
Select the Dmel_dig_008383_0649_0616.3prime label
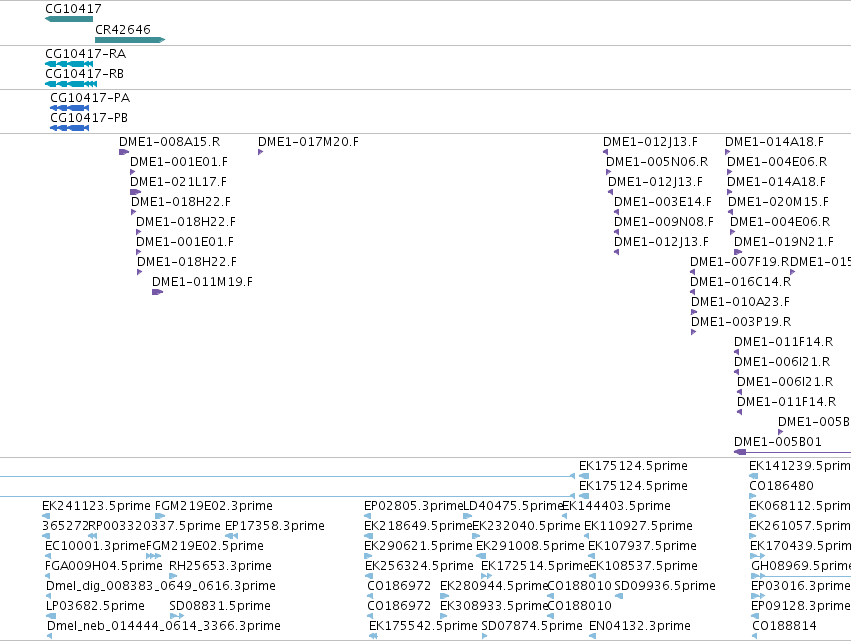coord(161,586)
